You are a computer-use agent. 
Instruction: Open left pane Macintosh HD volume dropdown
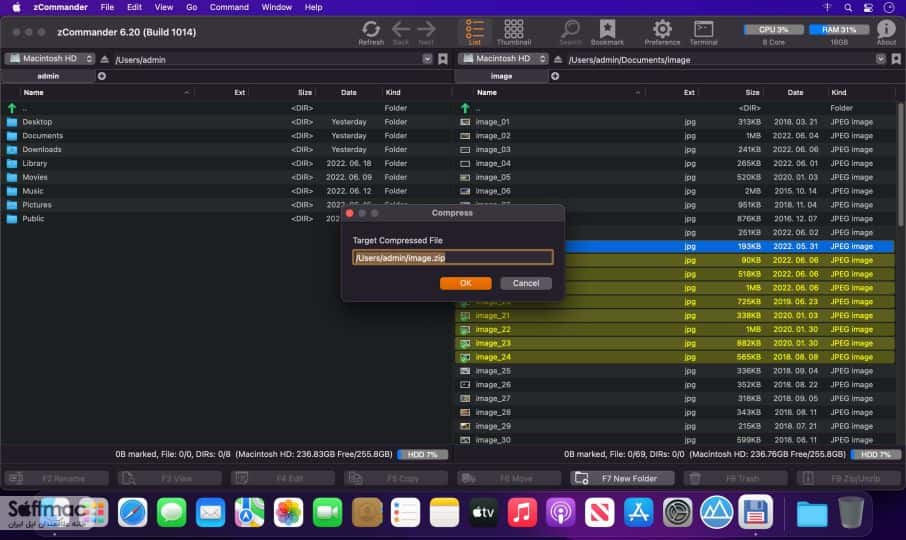coord(50,59)
